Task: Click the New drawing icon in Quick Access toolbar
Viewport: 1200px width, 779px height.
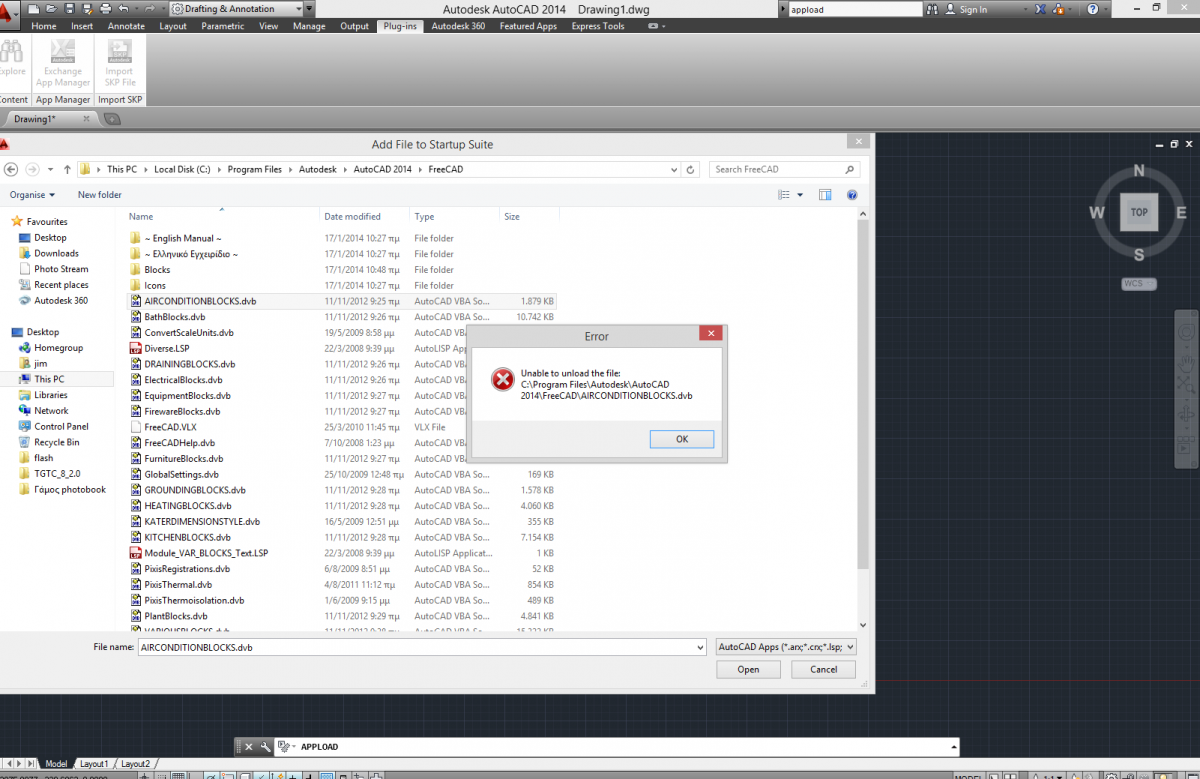Action: tap(35, 9)
